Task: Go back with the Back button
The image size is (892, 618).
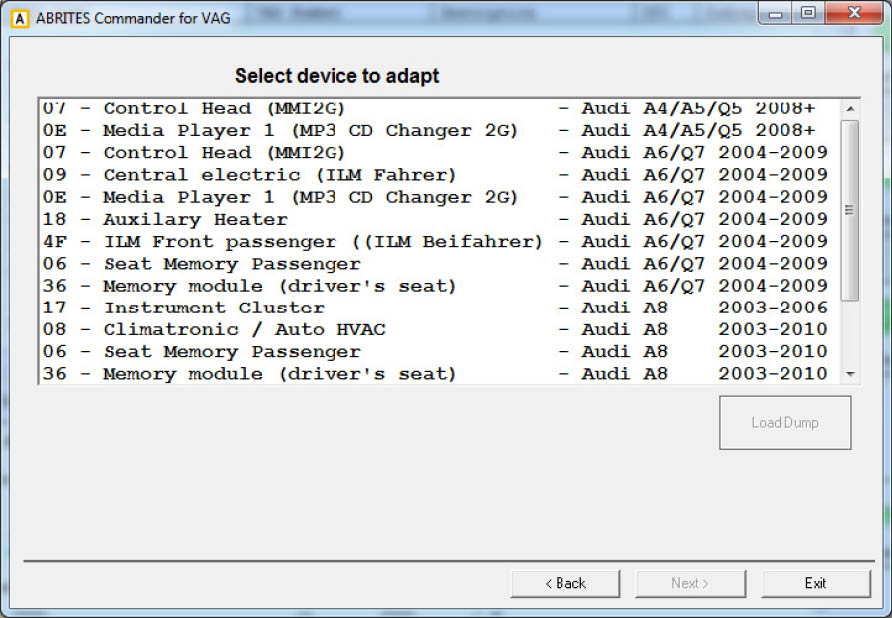Action: tap(565, 583)
